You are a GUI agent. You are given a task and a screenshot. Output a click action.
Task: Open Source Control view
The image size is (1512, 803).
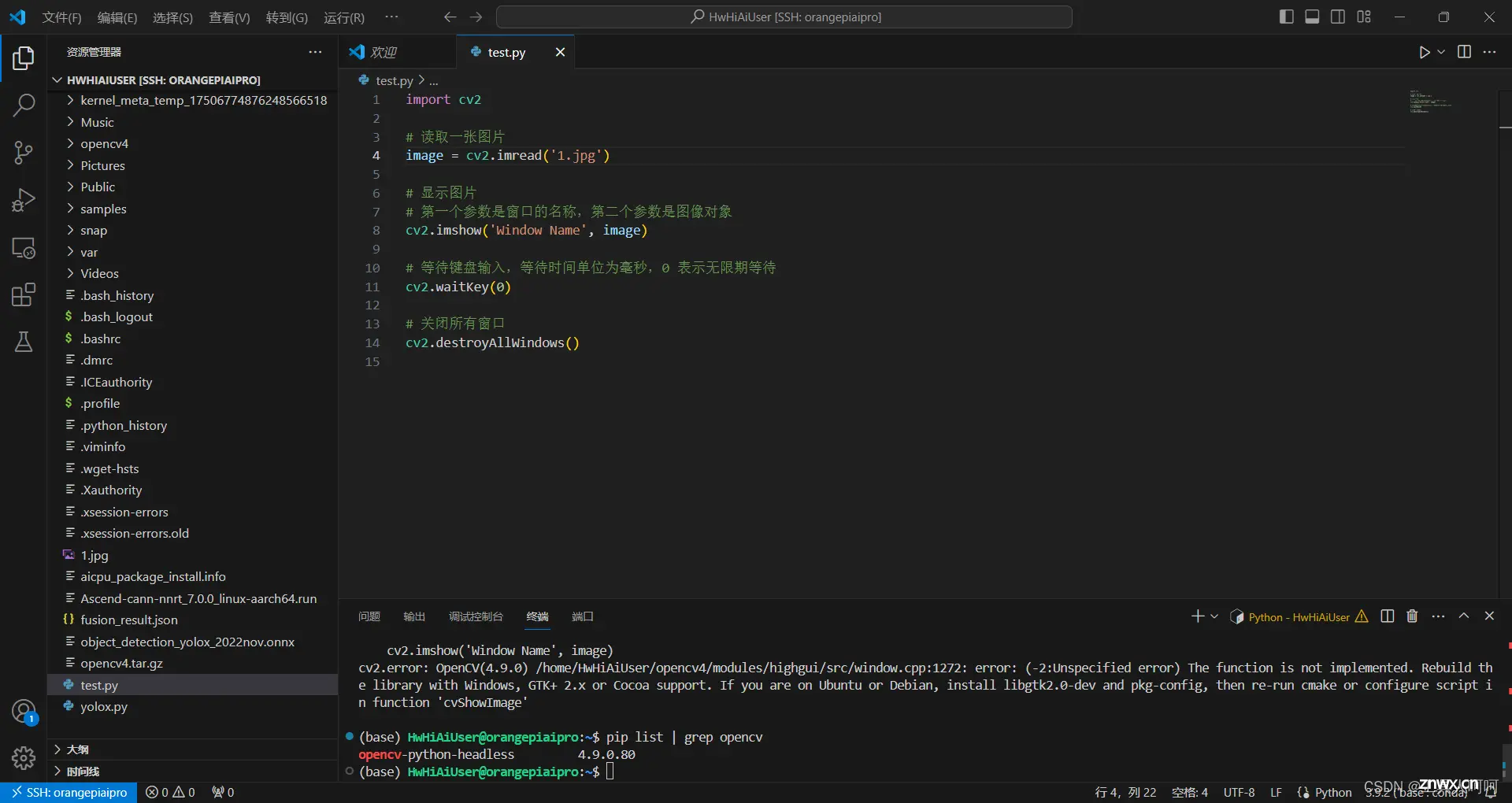(x=24, y=153)
